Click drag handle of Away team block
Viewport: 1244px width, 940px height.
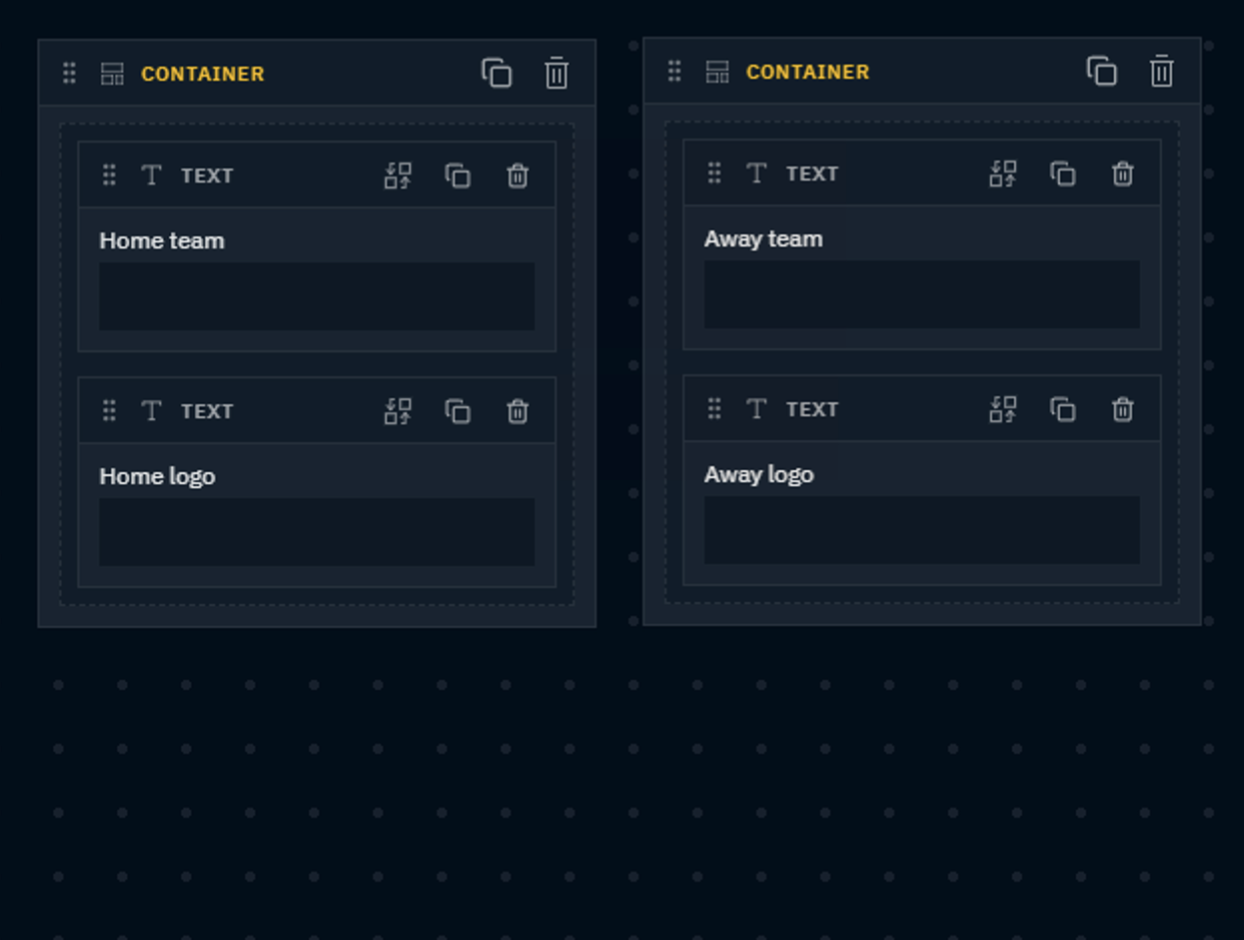(x=714, y=173)
